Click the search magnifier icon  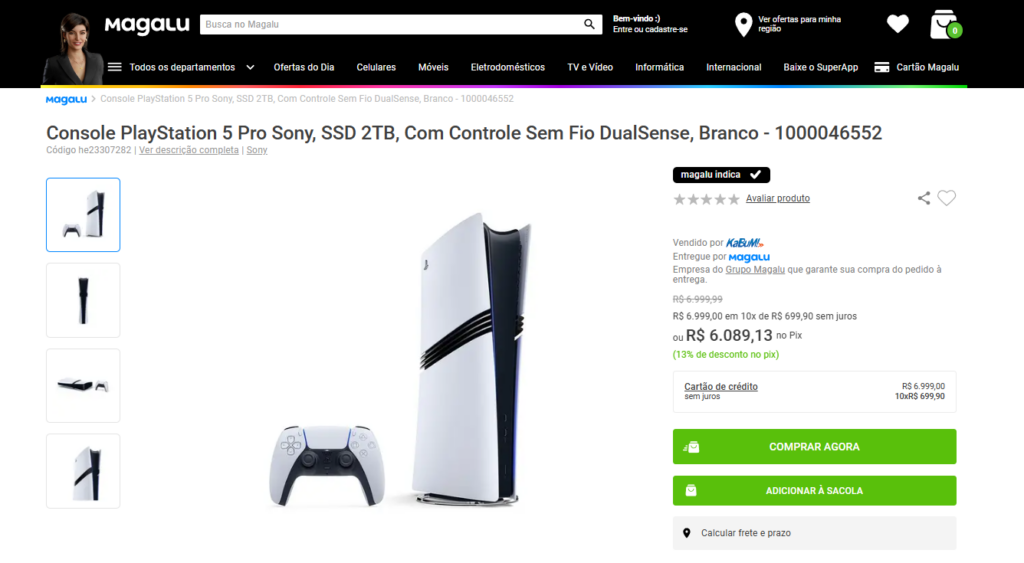(x=589, y=24)
